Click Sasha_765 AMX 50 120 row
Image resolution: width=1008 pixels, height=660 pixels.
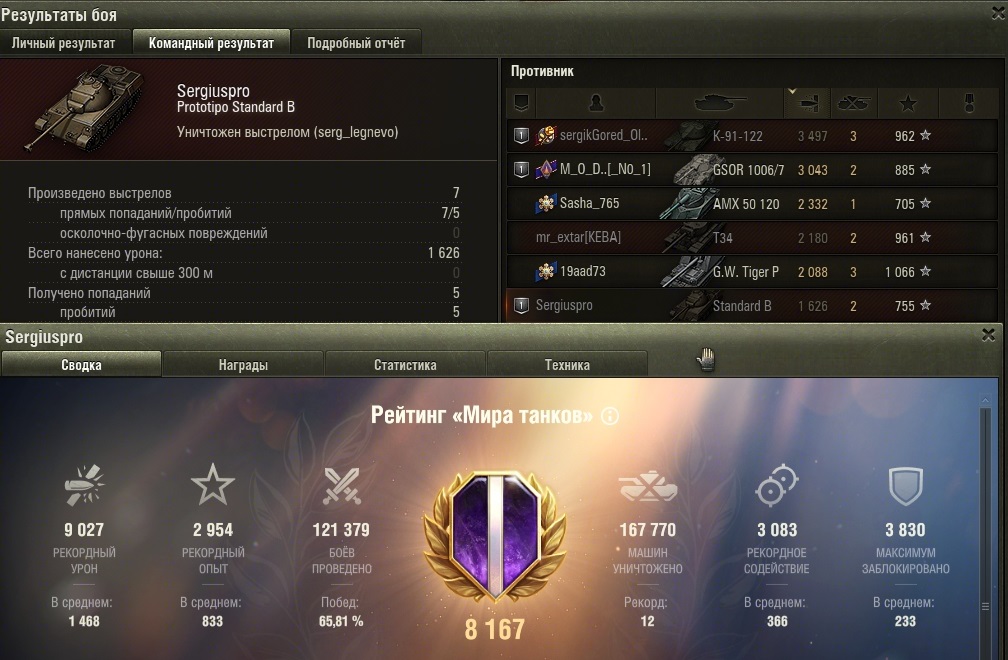752,204
